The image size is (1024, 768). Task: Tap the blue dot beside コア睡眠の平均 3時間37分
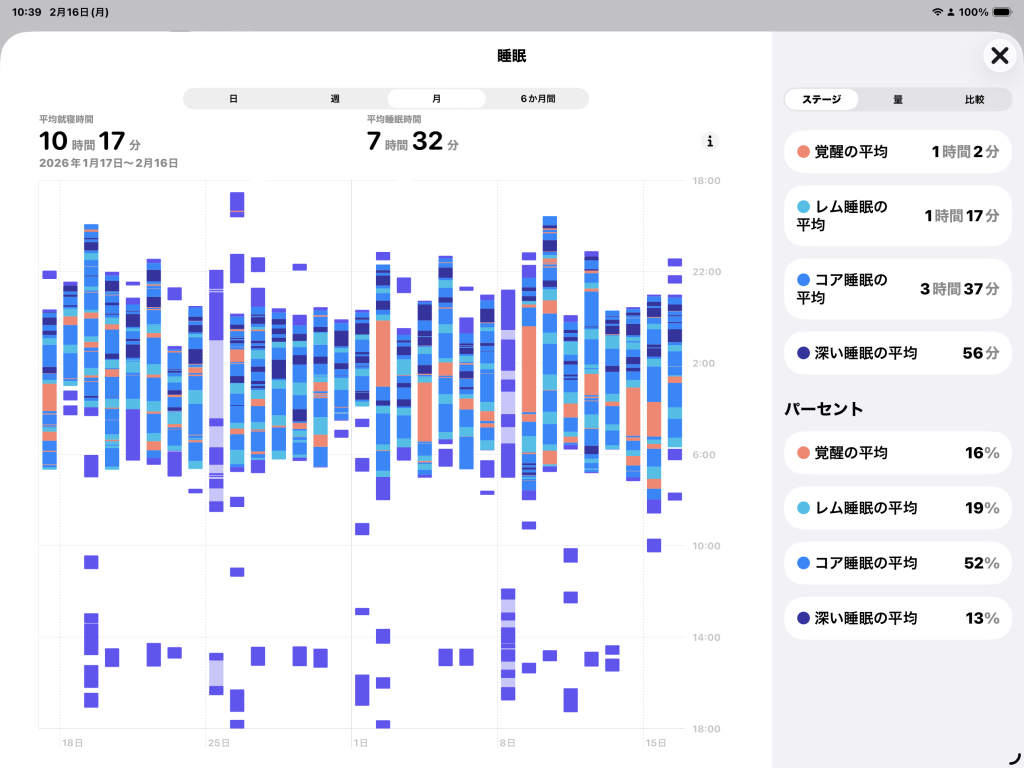(x=803, y=280)
